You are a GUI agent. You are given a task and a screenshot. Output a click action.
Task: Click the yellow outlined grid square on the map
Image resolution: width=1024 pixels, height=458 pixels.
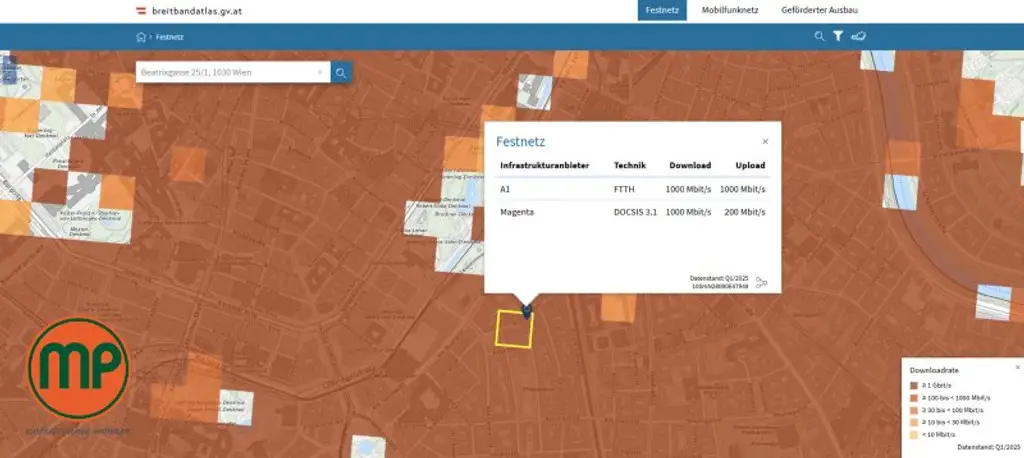tap(515, 328)
